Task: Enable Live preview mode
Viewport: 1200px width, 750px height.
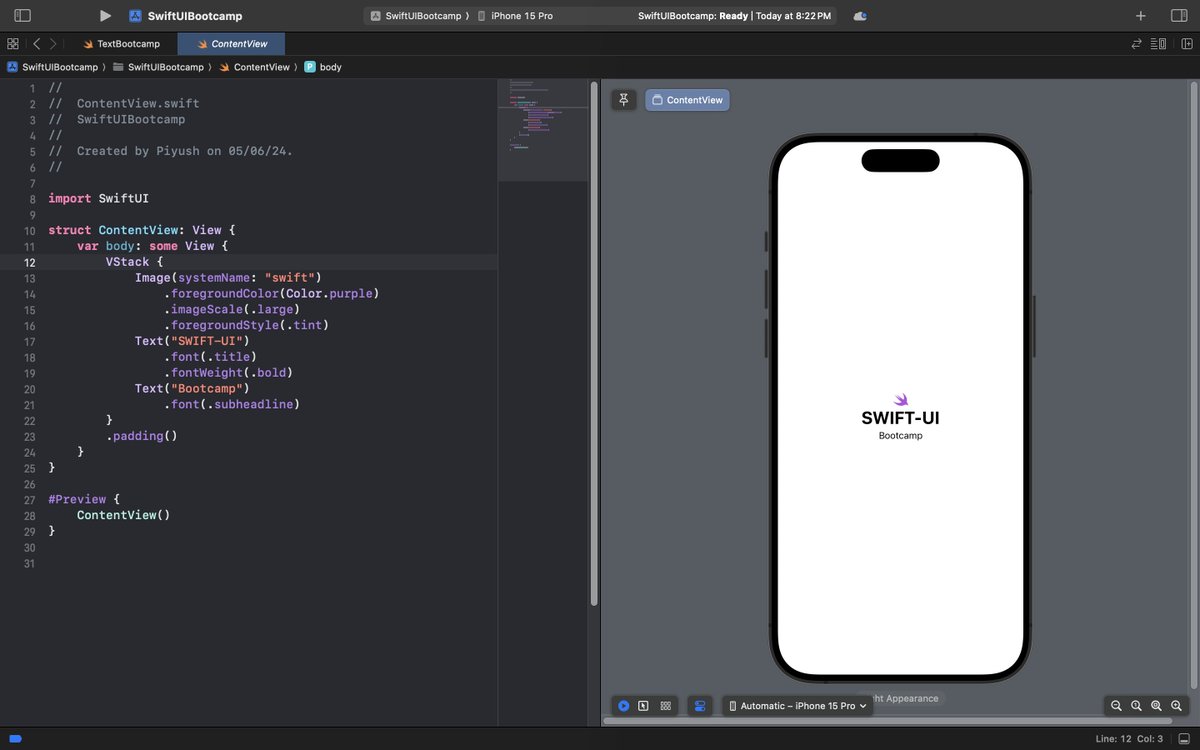Action: (623, 705)
